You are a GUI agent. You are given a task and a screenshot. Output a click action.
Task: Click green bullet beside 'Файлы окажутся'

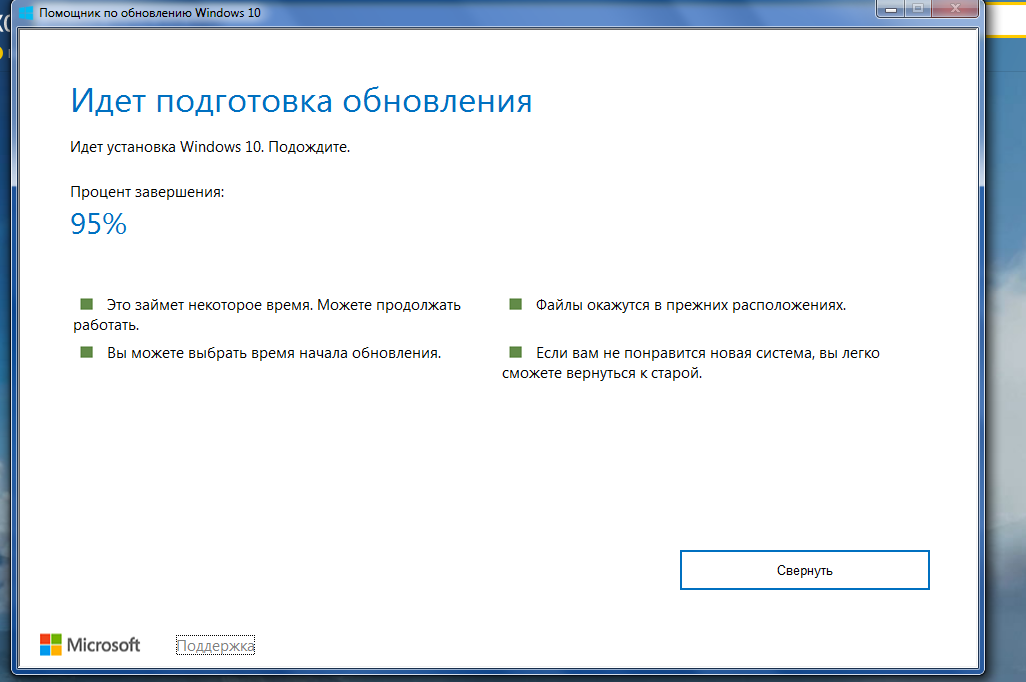pos(516,304)
